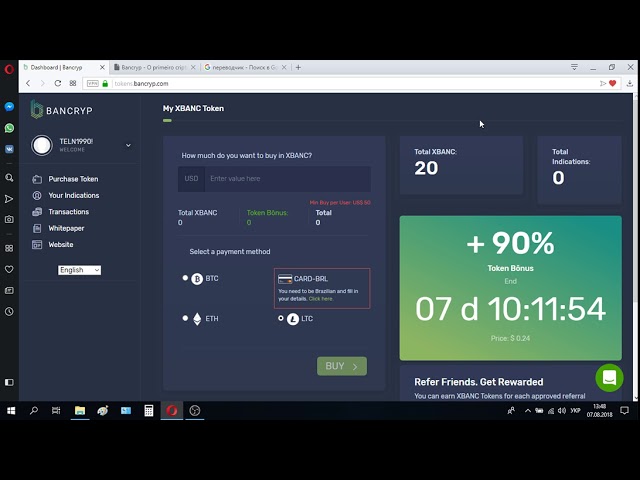Open bookmarks heart in Opera sidebar
The height and width of the screenshot is (480, 640).
tap(9, 269)
